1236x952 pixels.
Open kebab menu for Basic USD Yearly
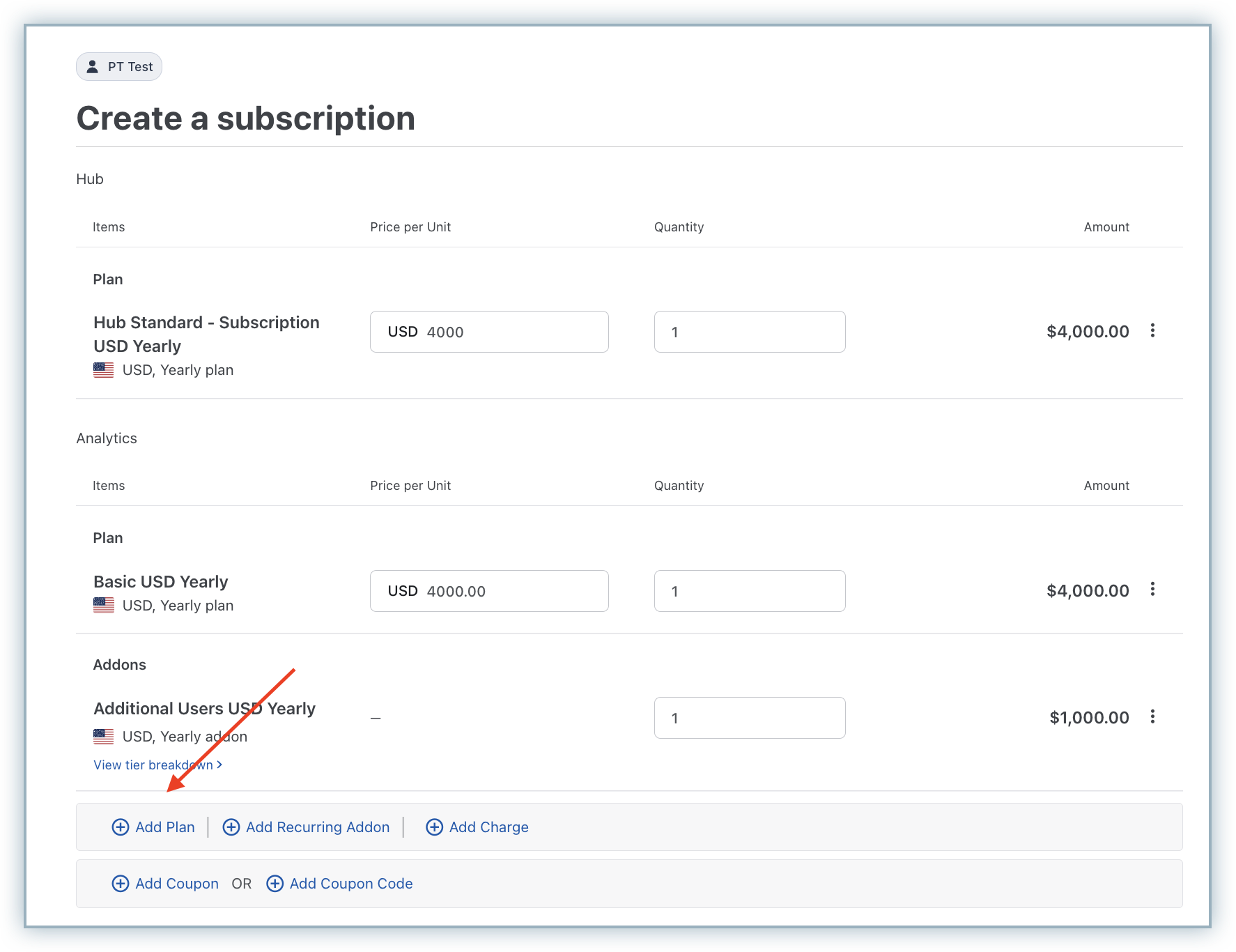pyautogui.click(x=1152, y=590)
